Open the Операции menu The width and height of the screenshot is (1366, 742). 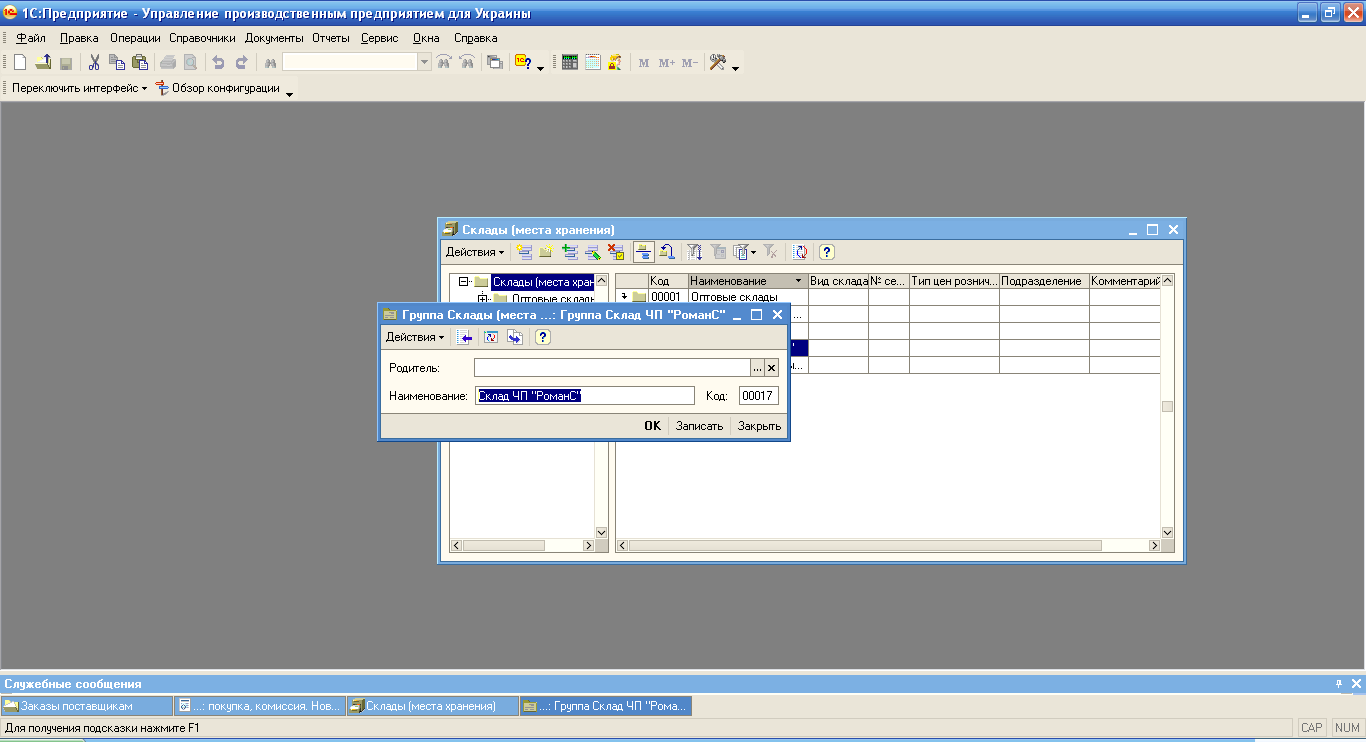click(x=135, y=38)
